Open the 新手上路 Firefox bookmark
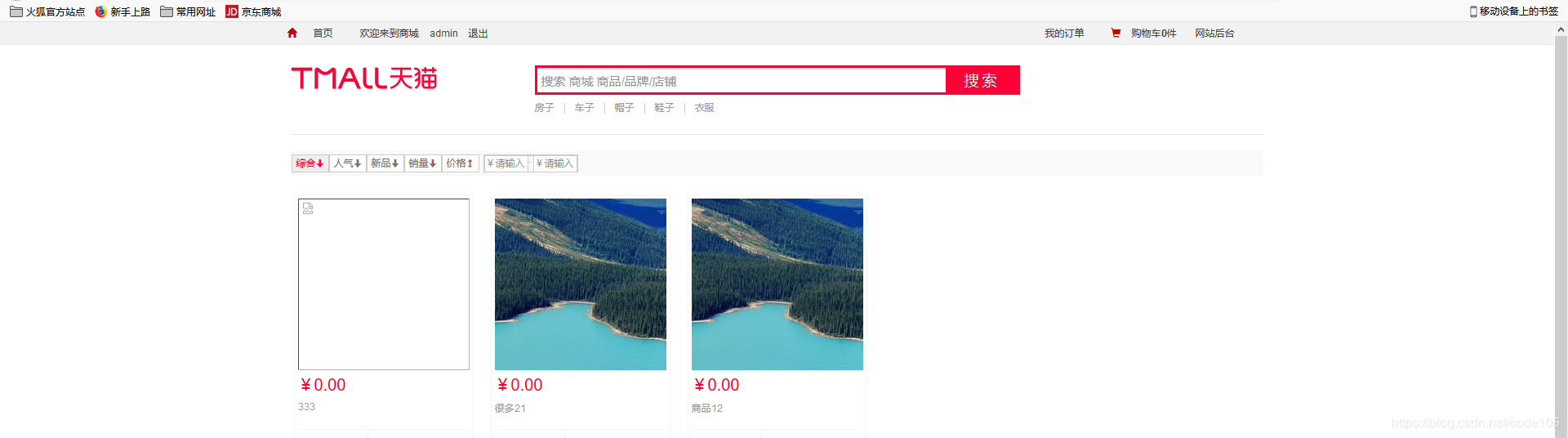The width and height of the screenshot is (1568, 438). pyautogui.click(x=122, y=11)
